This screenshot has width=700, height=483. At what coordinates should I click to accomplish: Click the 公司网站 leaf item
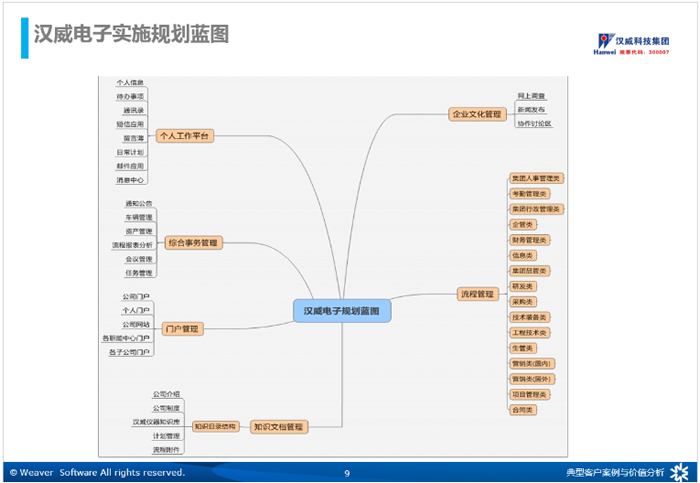[x=136, y=324]
